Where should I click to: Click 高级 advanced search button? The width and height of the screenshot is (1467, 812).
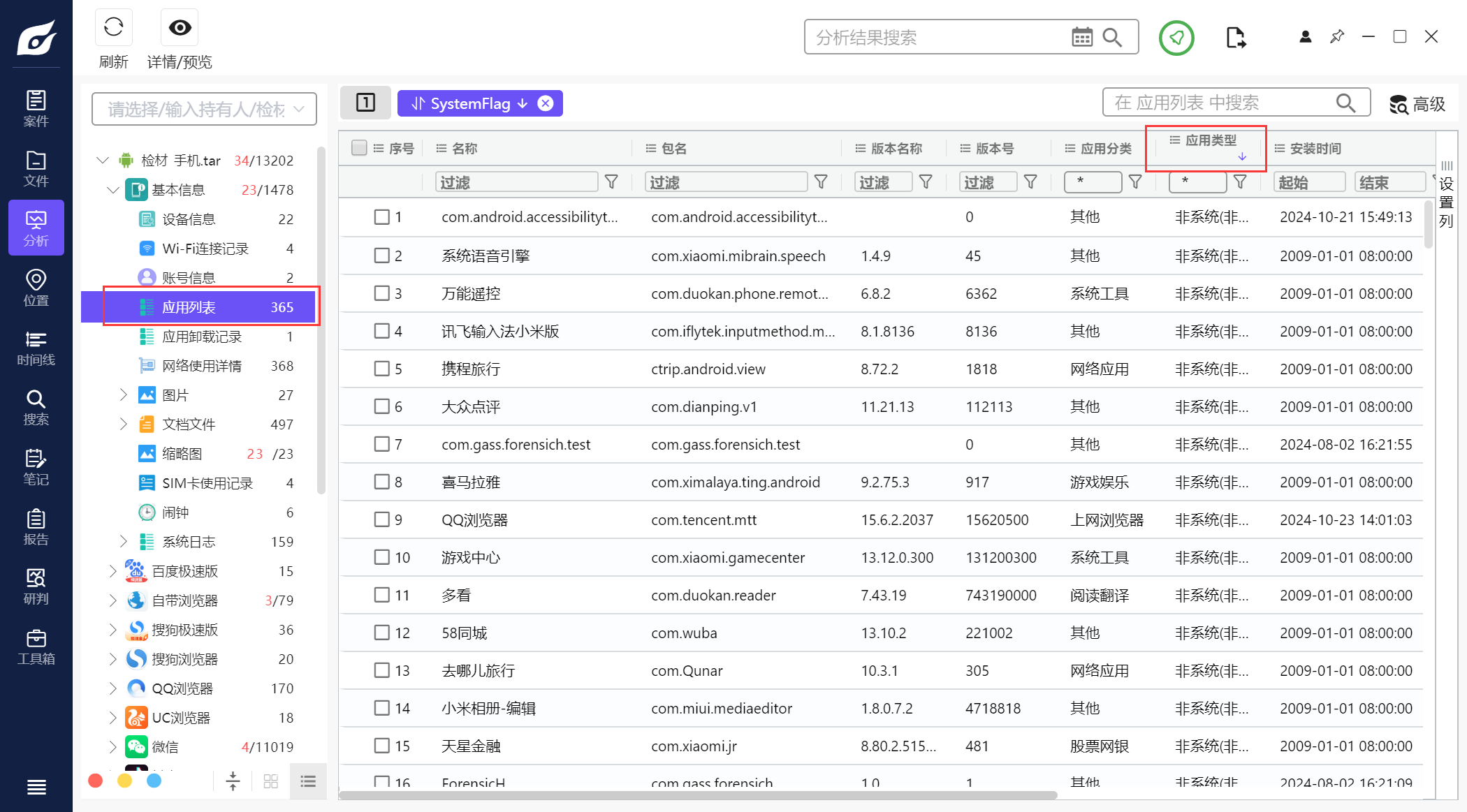(1417, 104)
